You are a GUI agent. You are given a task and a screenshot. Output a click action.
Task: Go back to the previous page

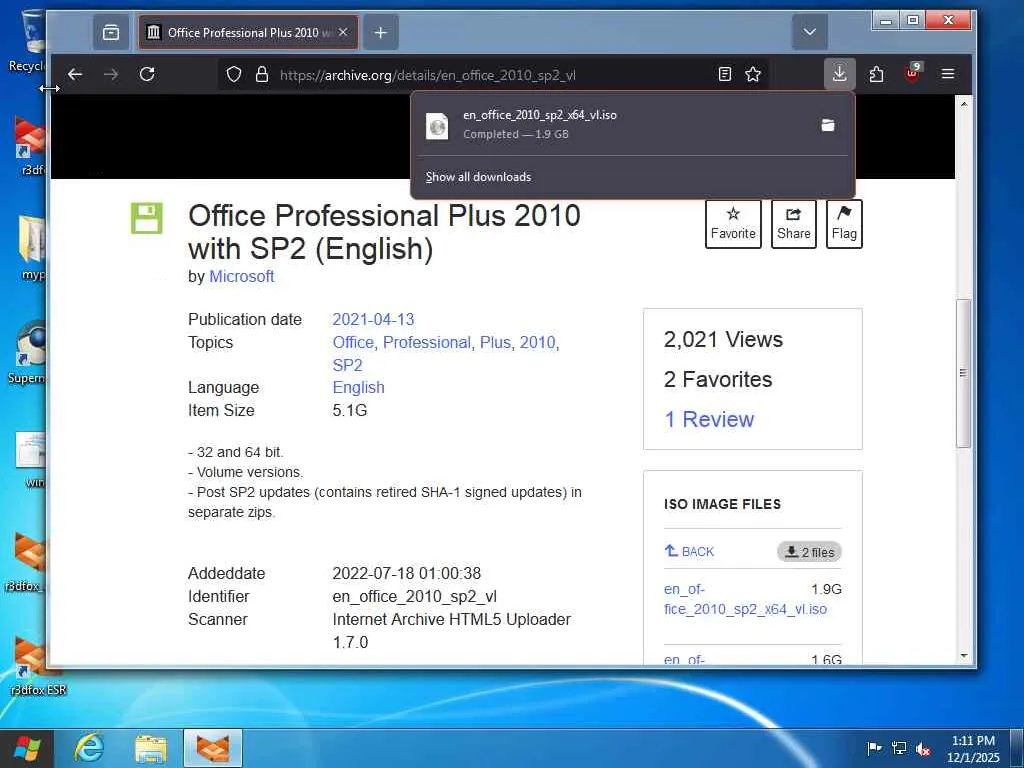coord(75,74)
